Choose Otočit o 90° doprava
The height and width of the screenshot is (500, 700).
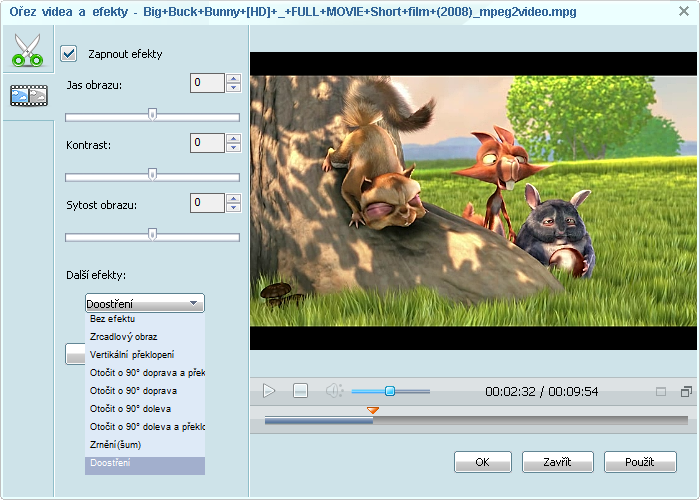[x=145, y=391]
